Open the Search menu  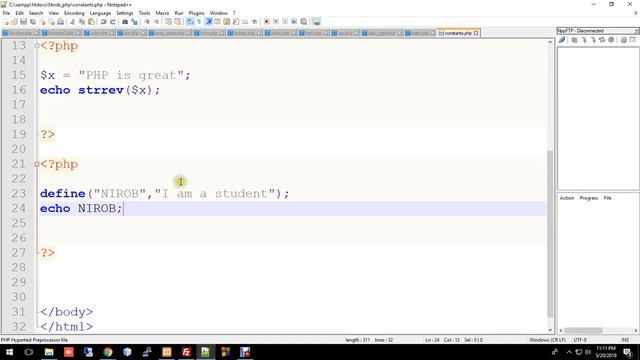click(x=36, y=13)
